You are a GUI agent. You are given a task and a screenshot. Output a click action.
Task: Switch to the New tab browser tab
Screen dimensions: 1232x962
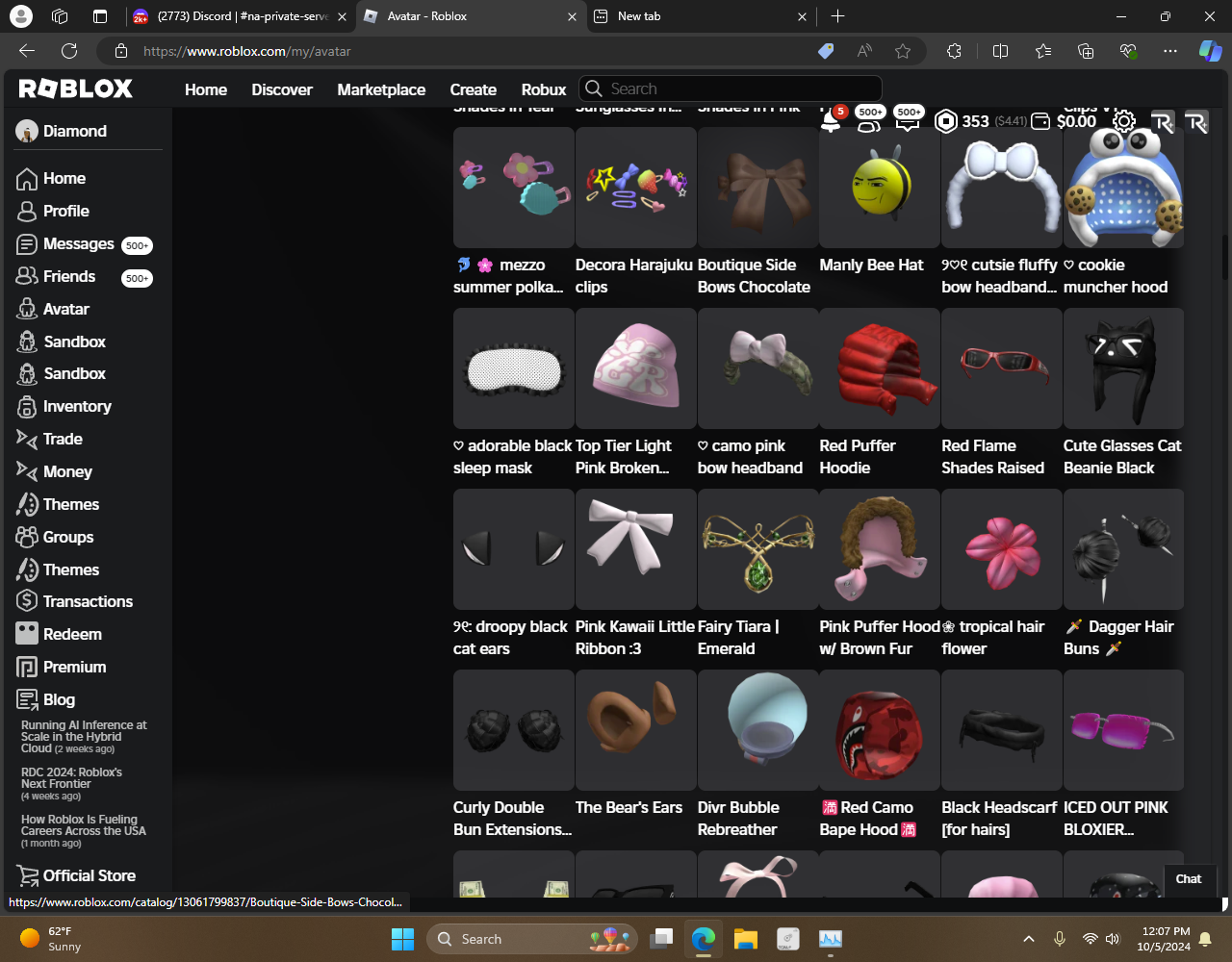click(x=700, y=16)
